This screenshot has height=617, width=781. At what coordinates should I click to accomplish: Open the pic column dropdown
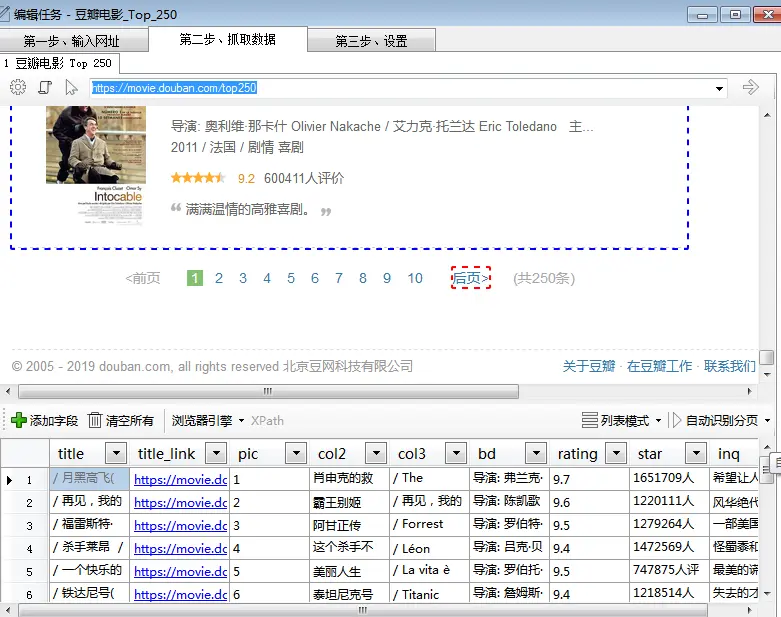296,453
